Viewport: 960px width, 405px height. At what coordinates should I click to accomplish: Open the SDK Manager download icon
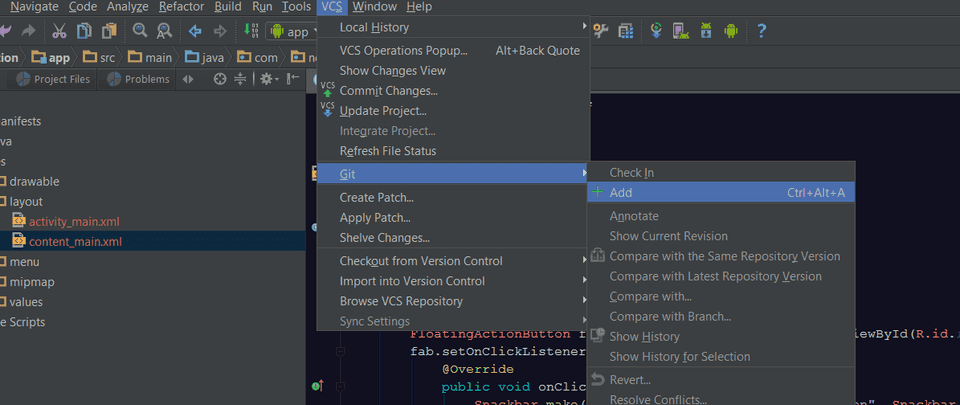[x=707, y=31]
